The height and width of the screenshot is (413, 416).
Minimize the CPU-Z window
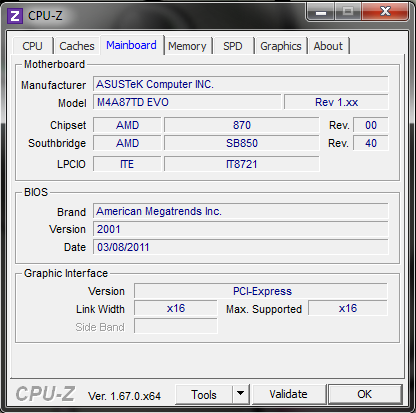click(321, 12)
